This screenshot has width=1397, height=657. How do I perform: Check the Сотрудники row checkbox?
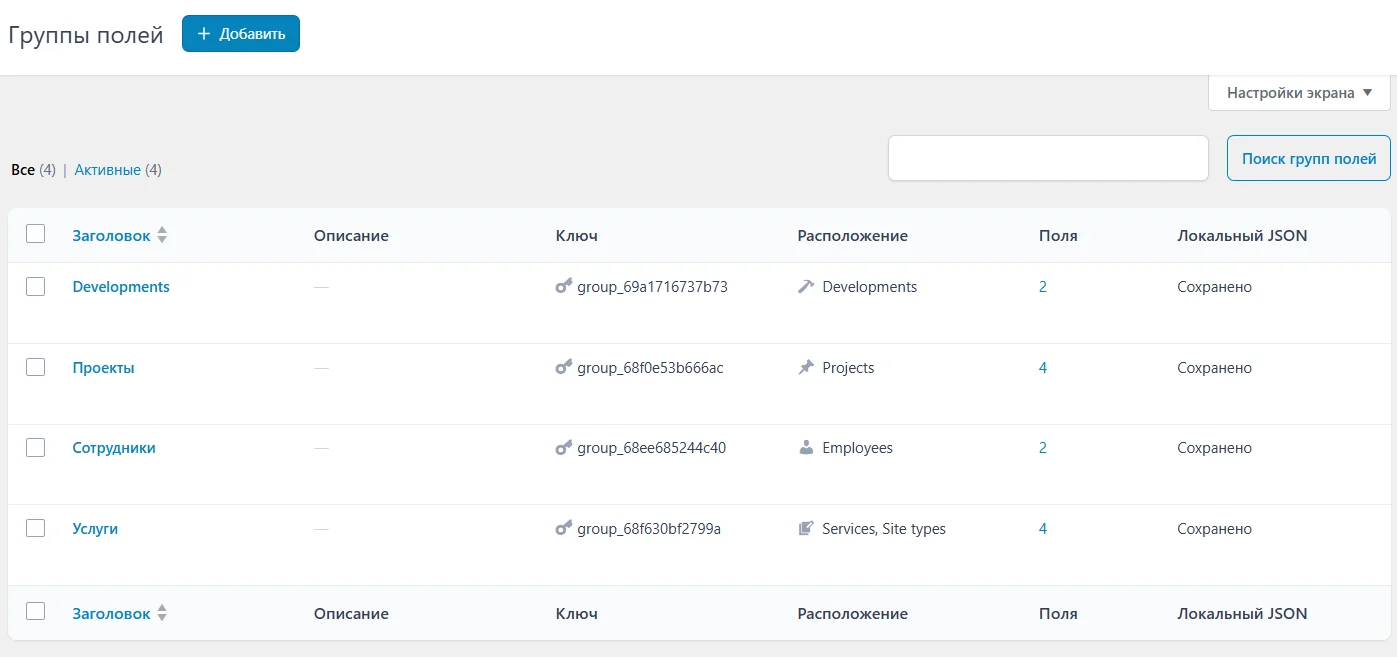(x=36, y=448)
